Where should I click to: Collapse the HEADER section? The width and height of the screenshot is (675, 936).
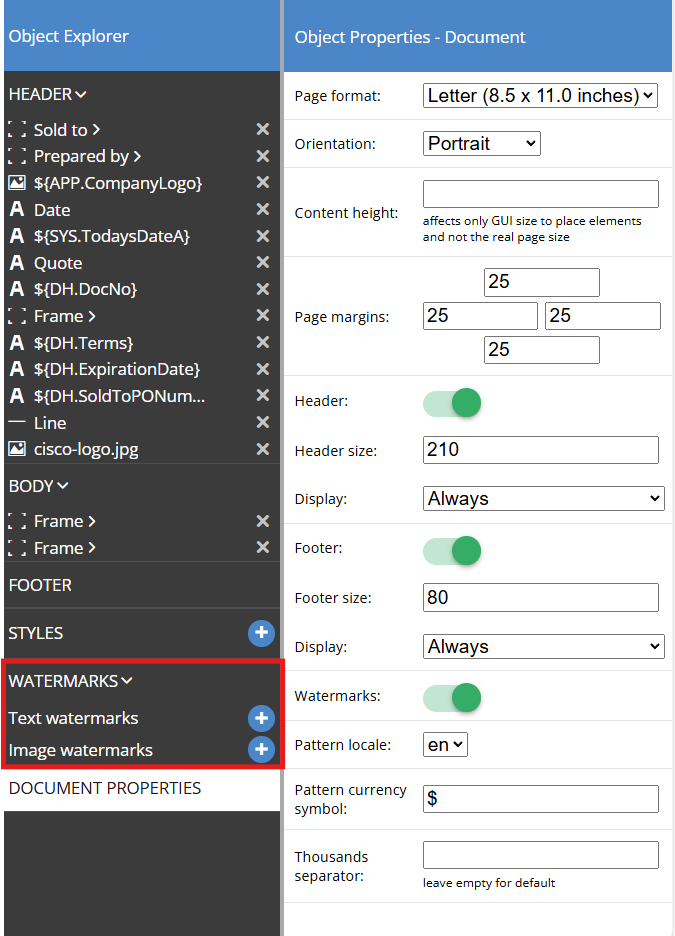click(47, 95)
